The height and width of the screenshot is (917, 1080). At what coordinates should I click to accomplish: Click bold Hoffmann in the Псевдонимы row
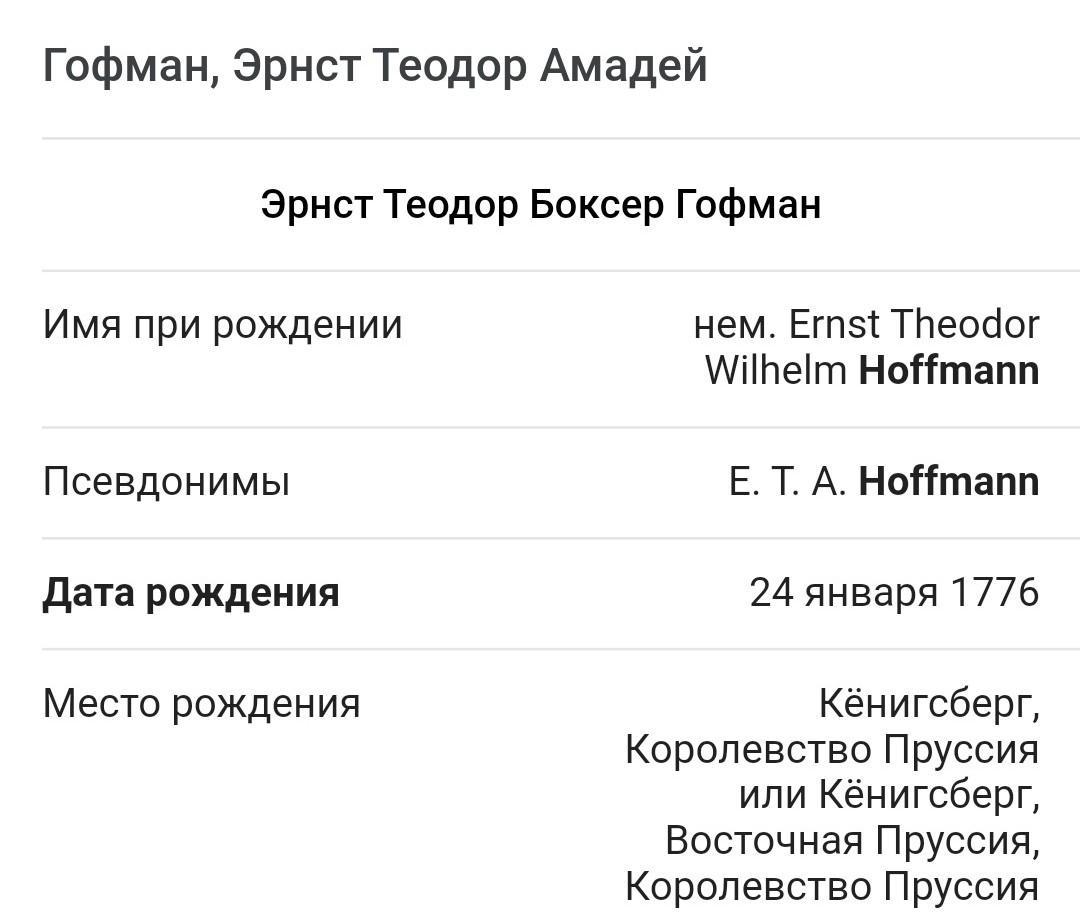point(949,482)
